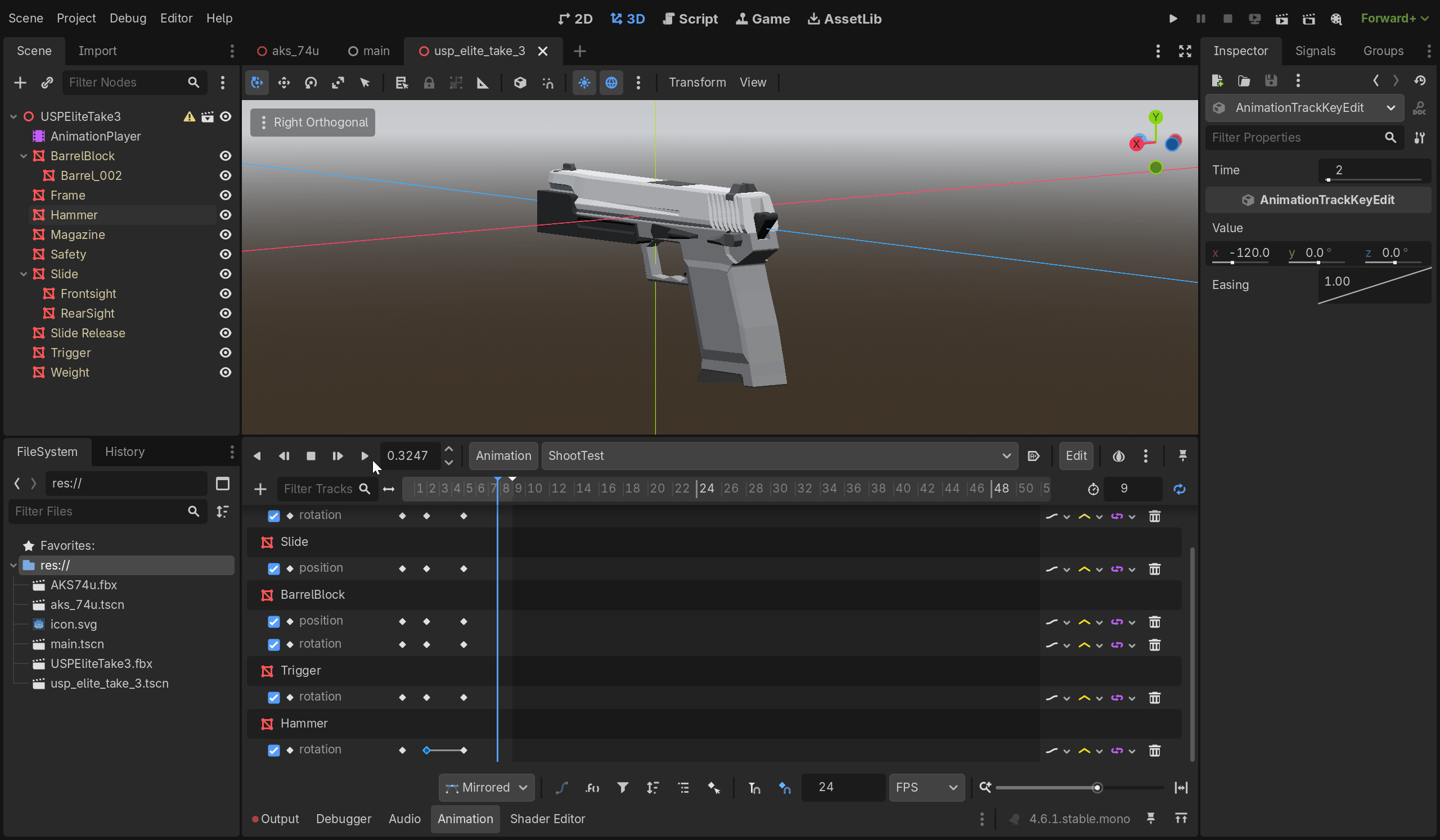Collapse the BarrelBlock tree node
1440x840 pixels.
(x=24, y=156)
